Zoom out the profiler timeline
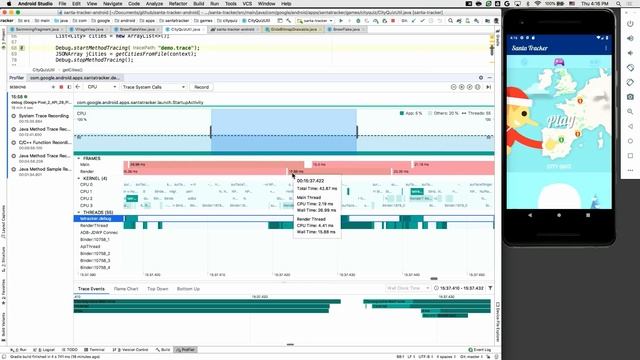Image resolution: width=640 pixels, height=360 pixels. click(x=453, y=87)
